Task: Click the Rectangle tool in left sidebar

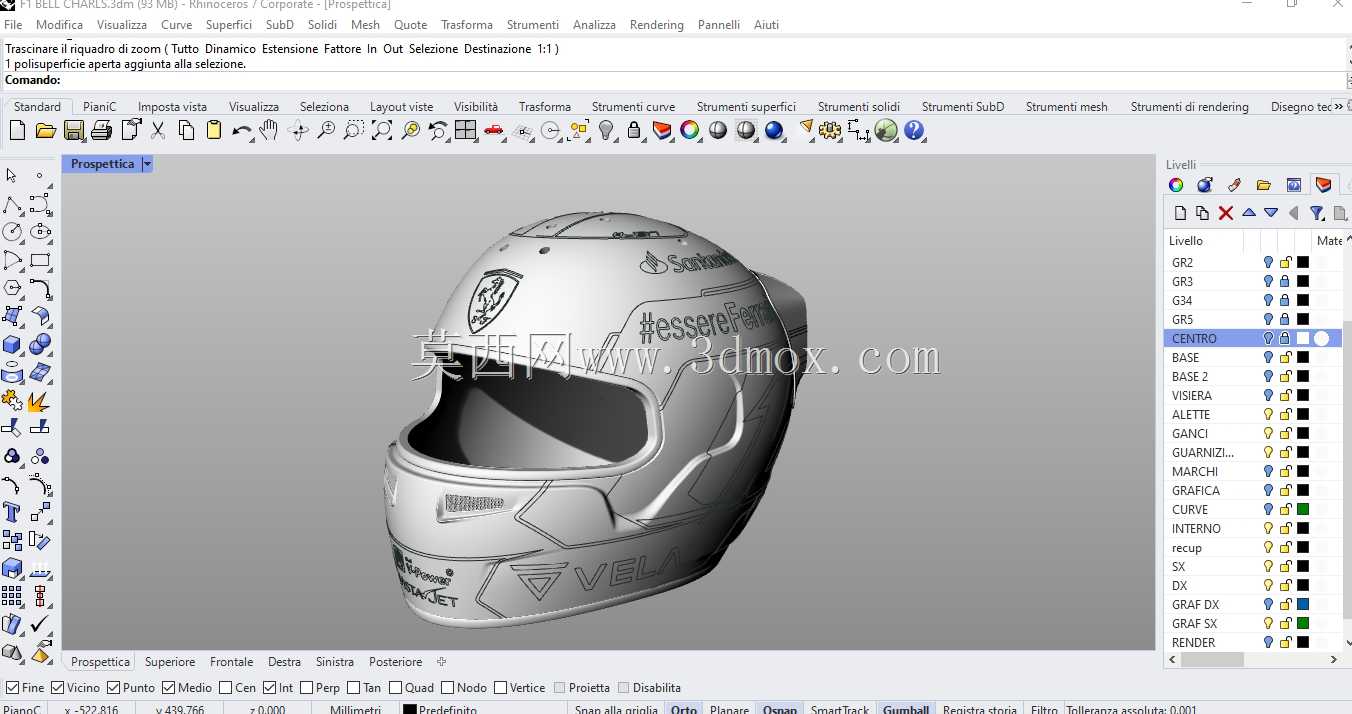Action: coord(40,260)
